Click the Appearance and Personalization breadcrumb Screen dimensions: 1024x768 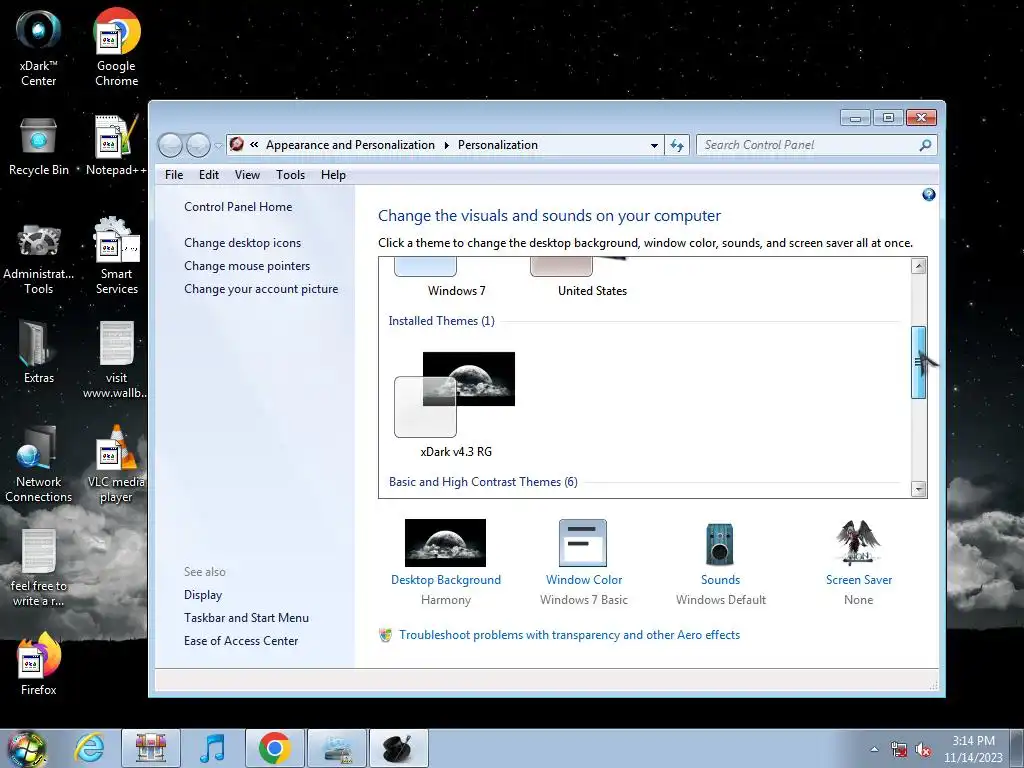coord(350,145)
